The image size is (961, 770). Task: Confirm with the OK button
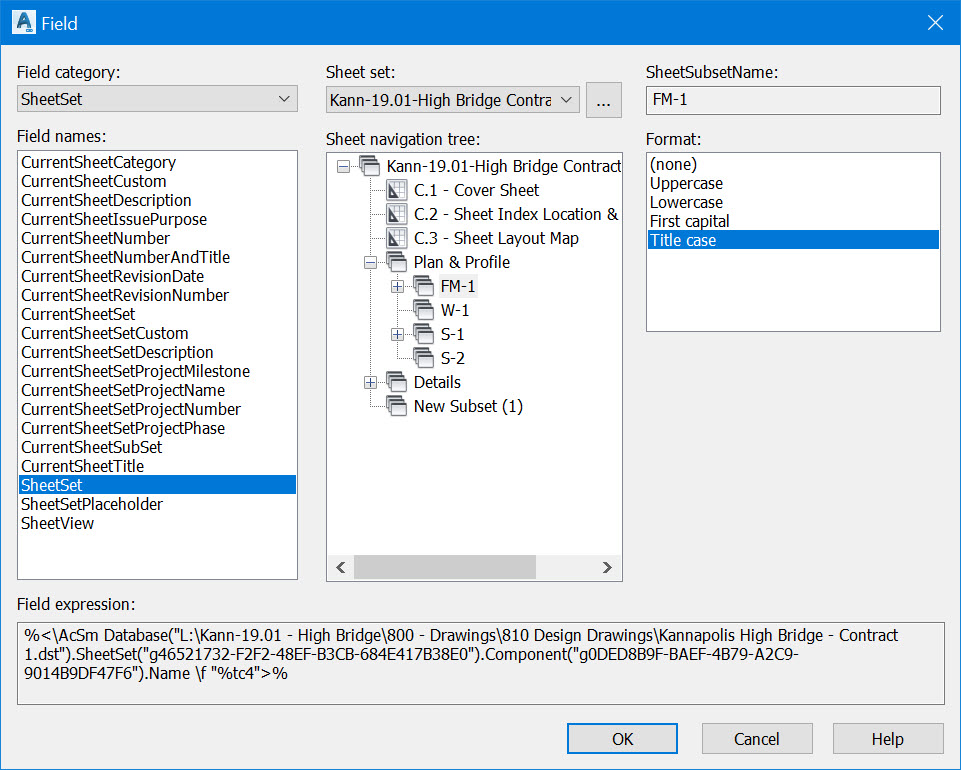(x=622, y=739)
